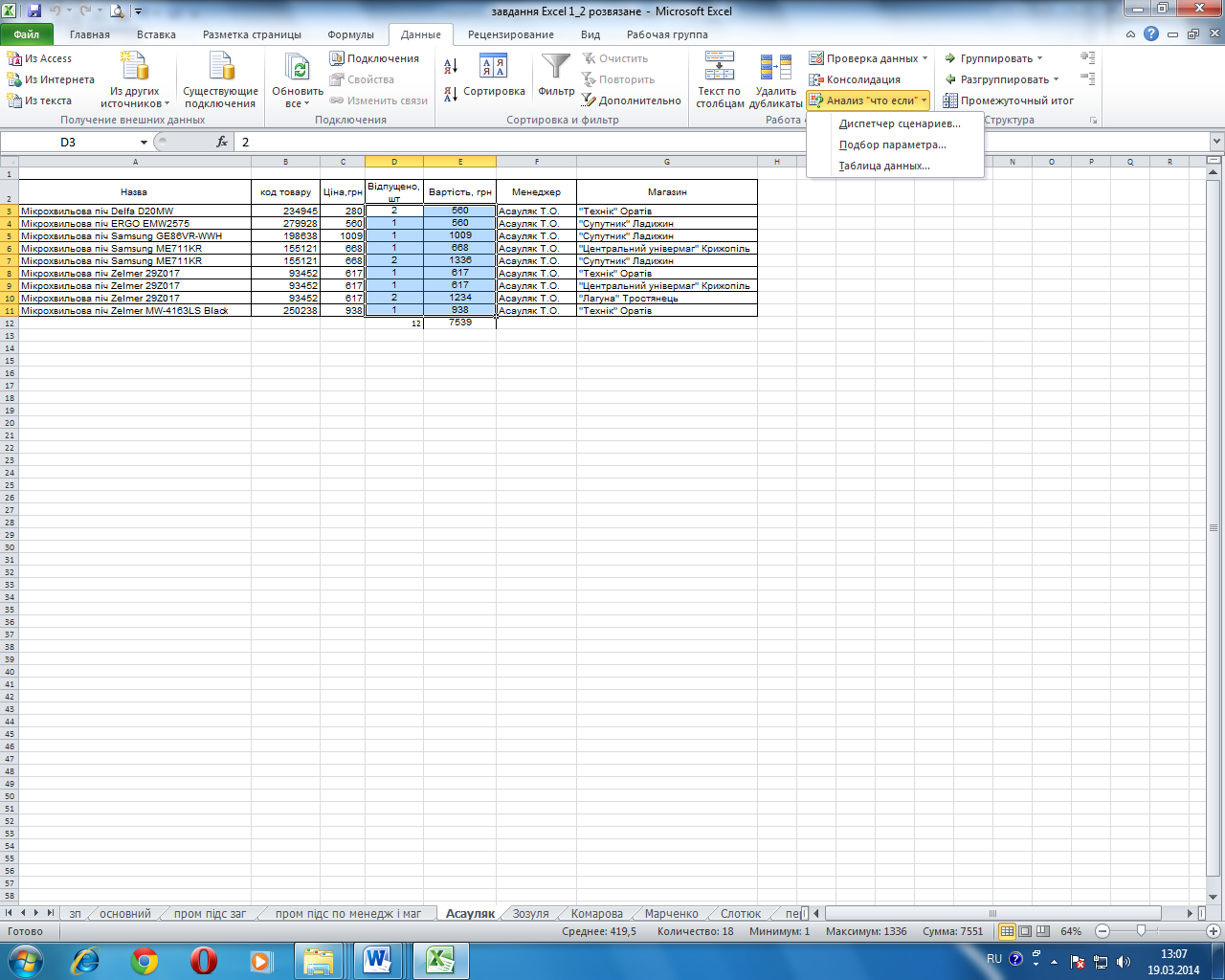
Task: Sort descending with the Я-А icon
Action: coord(451,94)
